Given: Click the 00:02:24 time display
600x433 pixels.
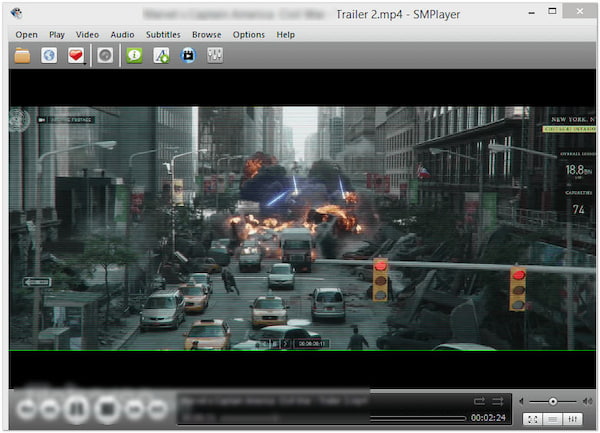Looking at the screenshot, I should click(x=488, y=418).
